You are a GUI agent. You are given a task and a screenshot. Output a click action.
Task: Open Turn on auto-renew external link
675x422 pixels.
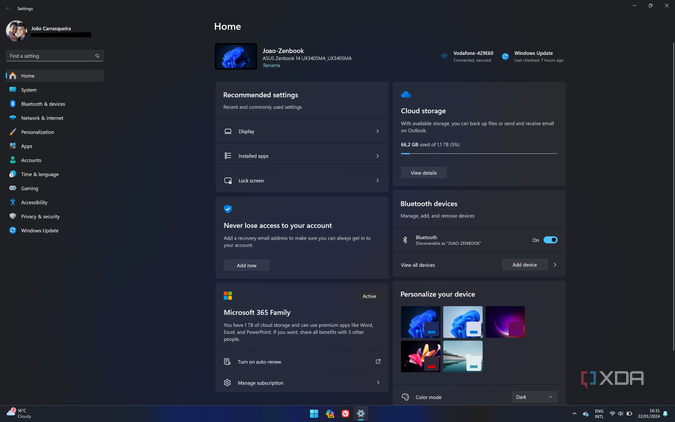click(302, 362)
